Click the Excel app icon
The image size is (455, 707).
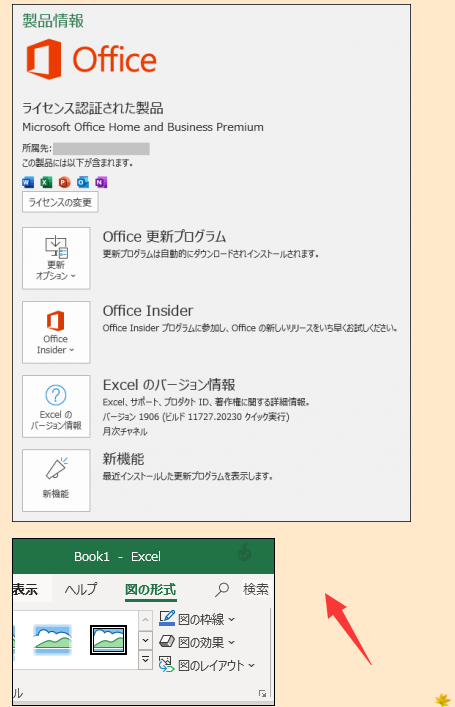click(46, 182)
